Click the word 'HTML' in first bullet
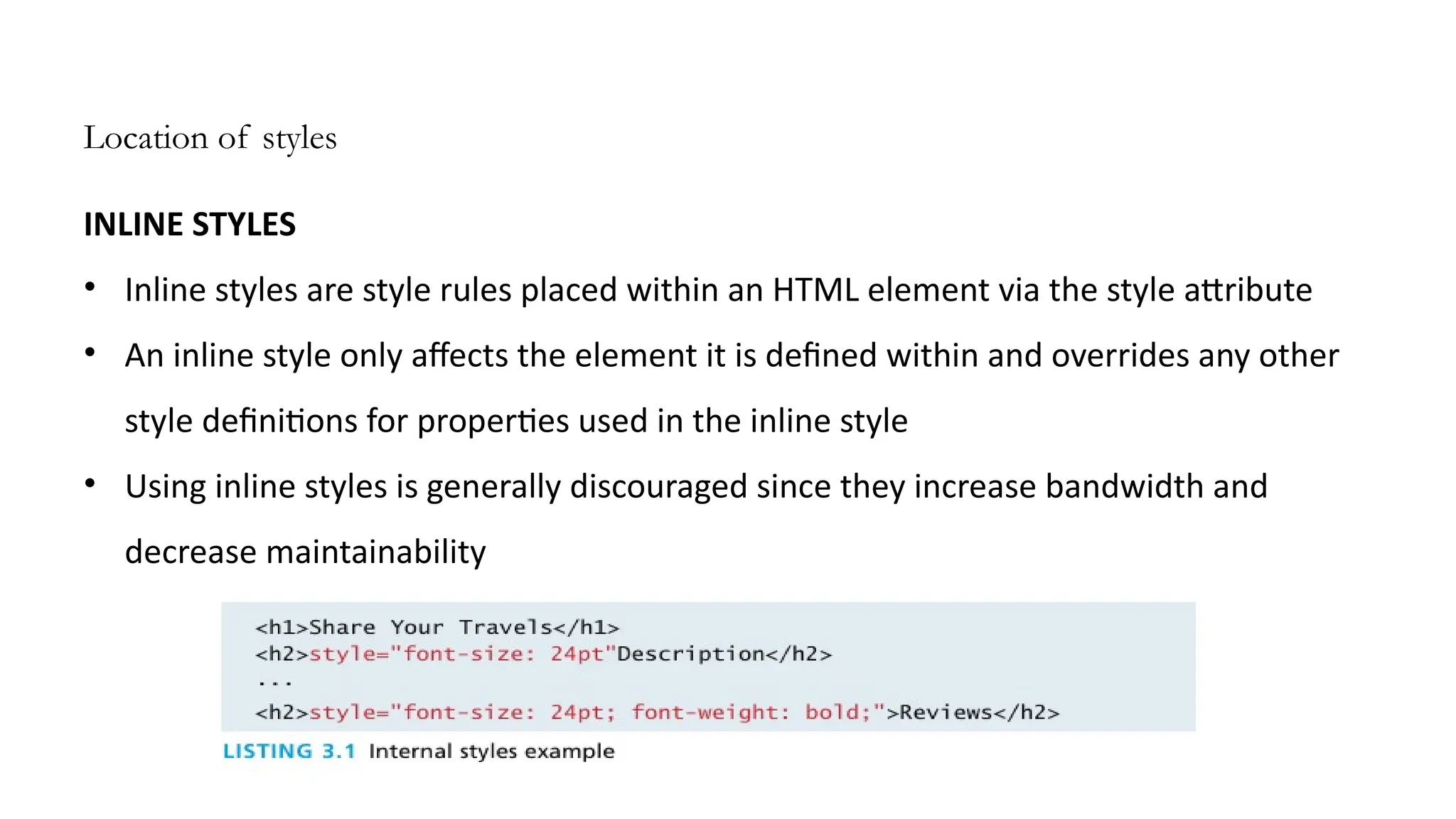 point(815,290)
